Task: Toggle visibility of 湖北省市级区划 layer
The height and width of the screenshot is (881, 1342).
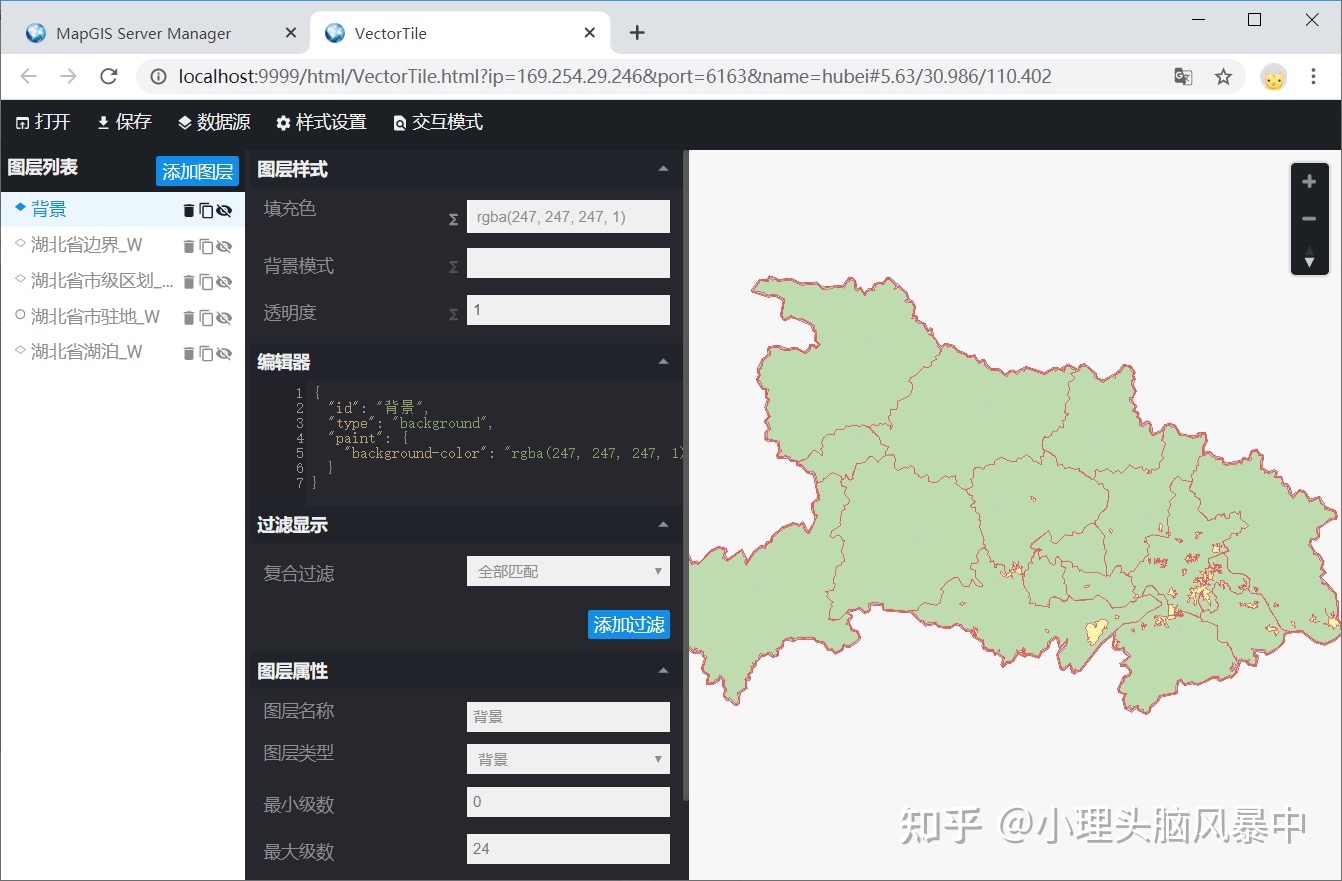Action: click(x=224, y=282)
